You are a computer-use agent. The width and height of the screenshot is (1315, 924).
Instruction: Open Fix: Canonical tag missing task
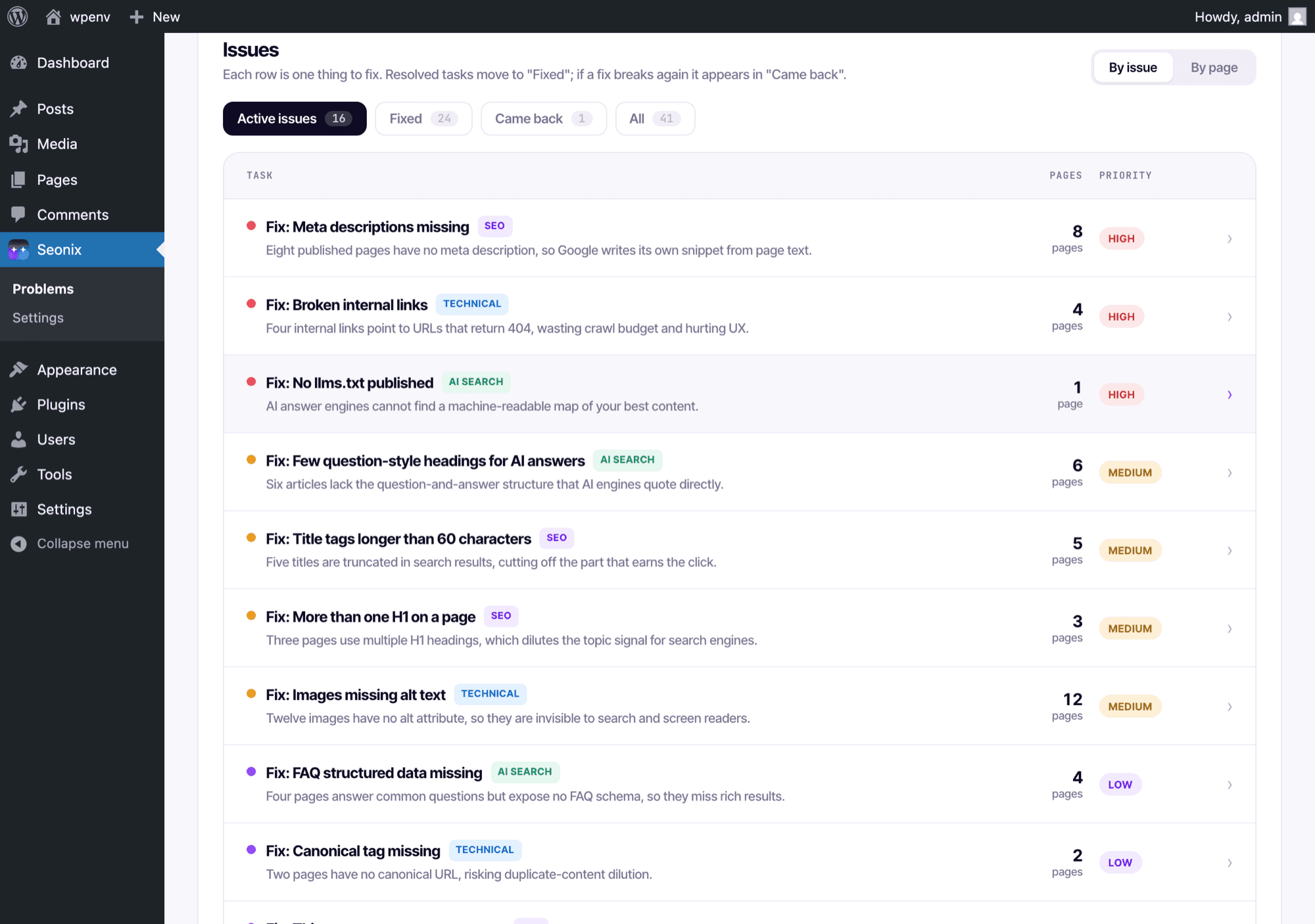[352, 851]
